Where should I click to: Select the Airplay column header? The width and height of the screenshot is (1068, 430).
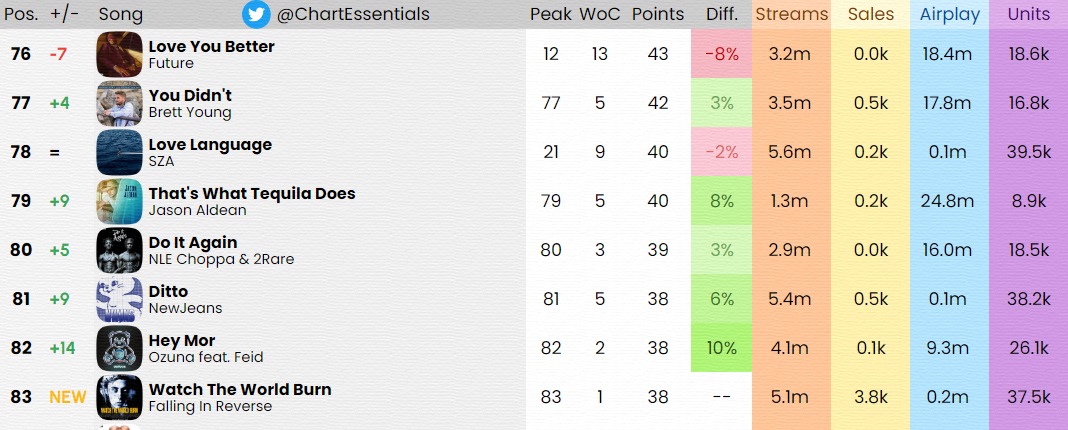[x=949, y=14]
